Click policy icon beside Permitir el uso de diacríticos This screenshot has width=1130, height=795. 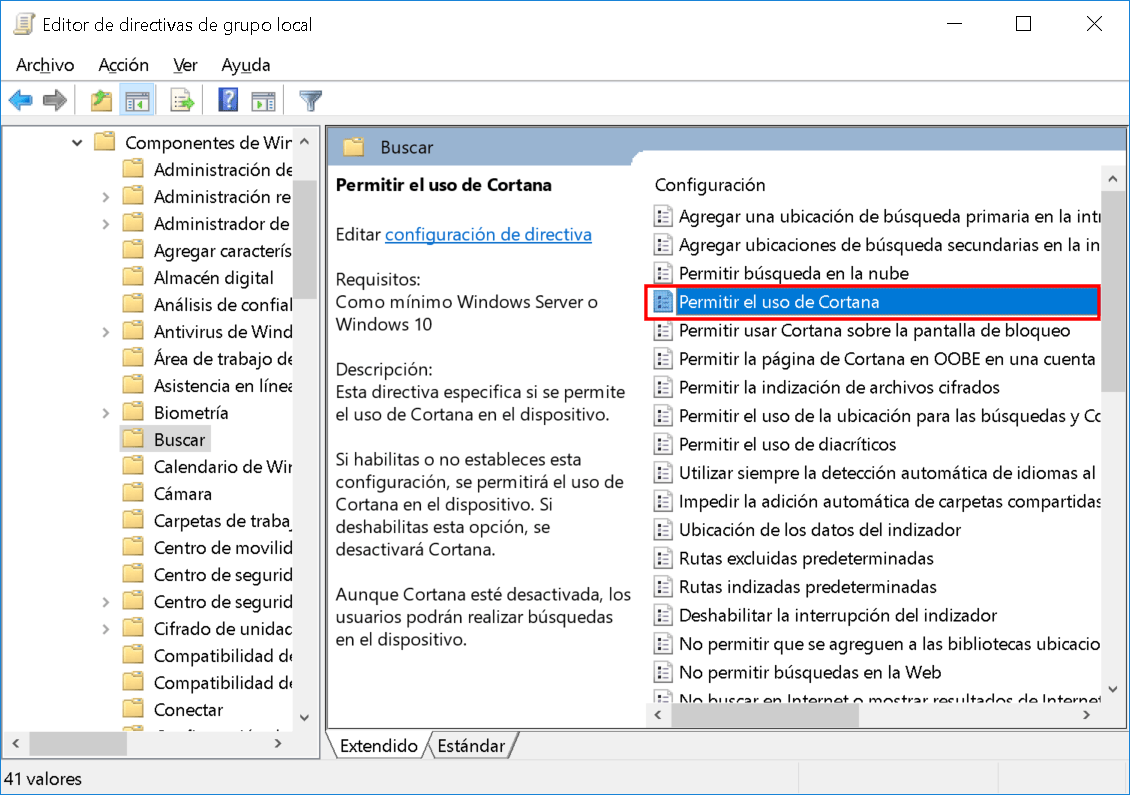point(663,444)
